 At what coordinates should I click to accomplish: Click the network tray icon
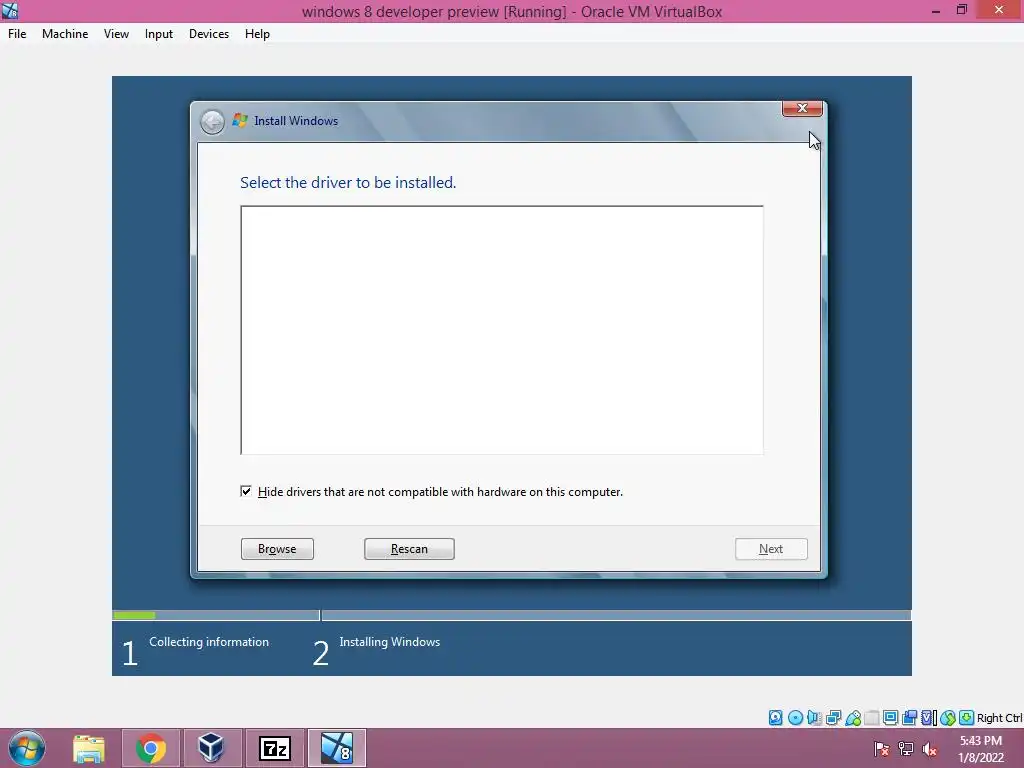[x=906, y=749]
